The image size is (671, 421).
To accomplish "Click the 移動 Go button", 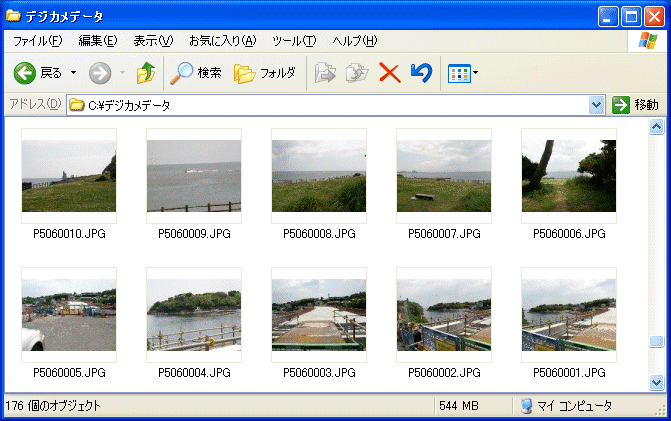I will point(635,105).
